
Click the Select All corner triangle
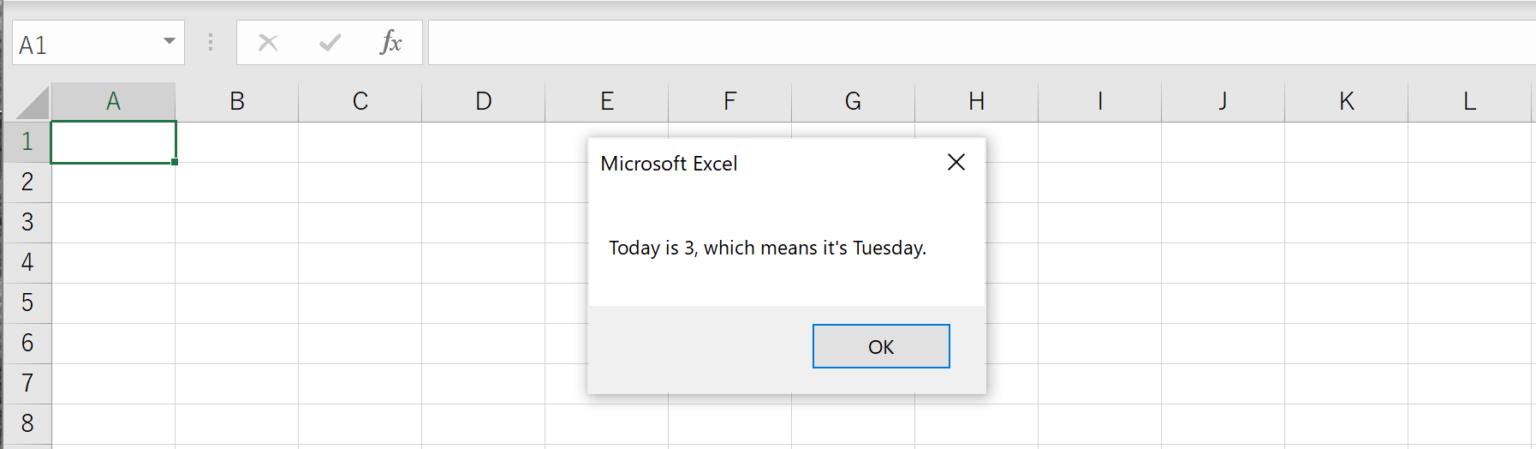(28, 102)
